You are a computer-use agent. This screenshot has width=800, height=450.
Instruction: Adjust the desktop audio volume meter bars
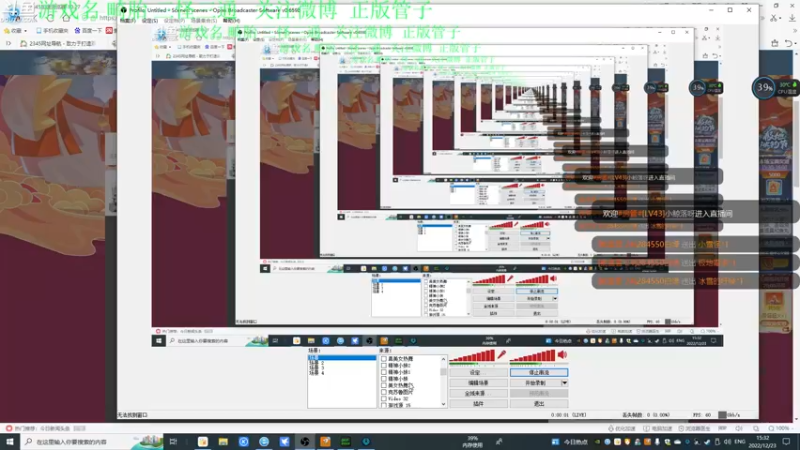pyautogui.click(x=533, y=356)
